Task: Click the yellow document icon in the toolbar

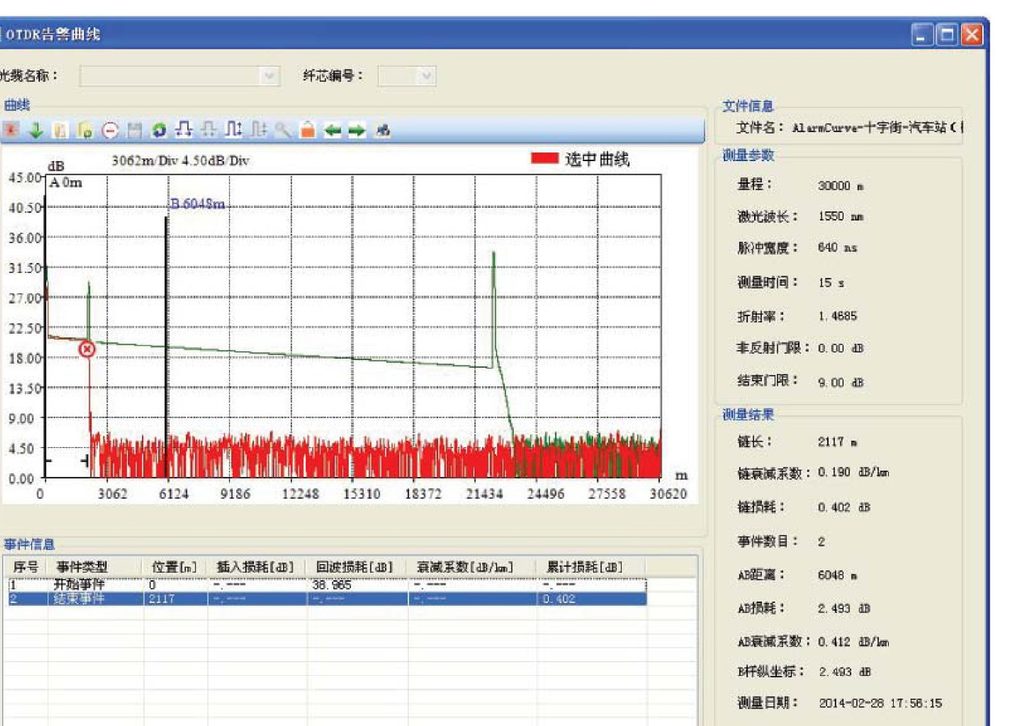Action: [60, 130]
